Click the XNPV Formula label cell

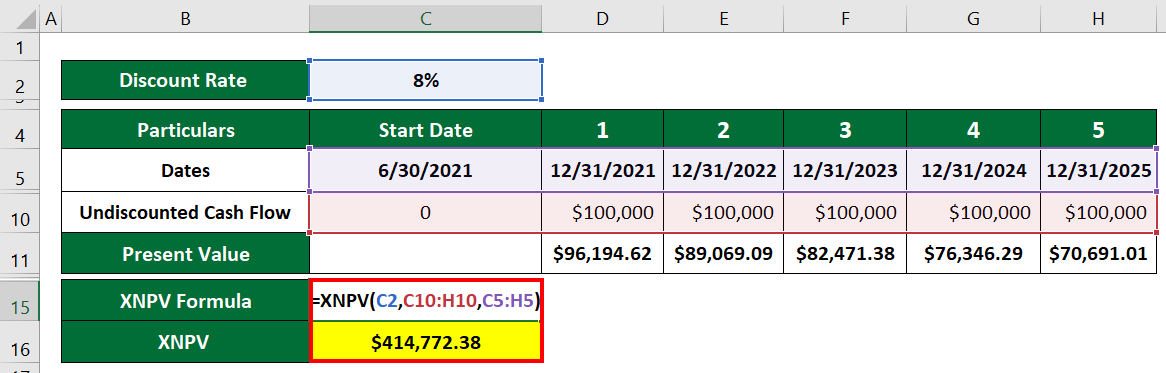tap(184, 301)
